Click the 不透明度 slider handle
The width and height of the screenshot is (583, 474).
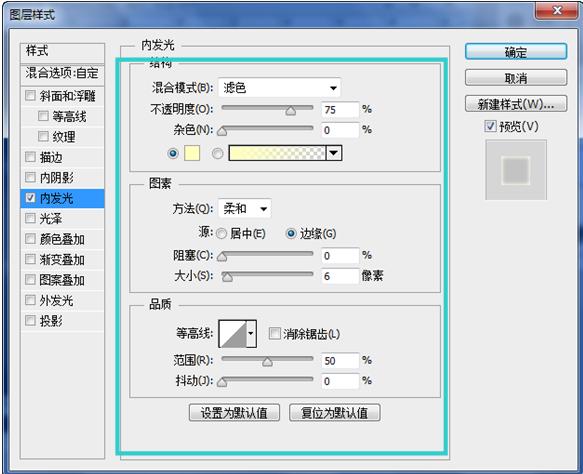pyautogui.click(x=291, y=110)
